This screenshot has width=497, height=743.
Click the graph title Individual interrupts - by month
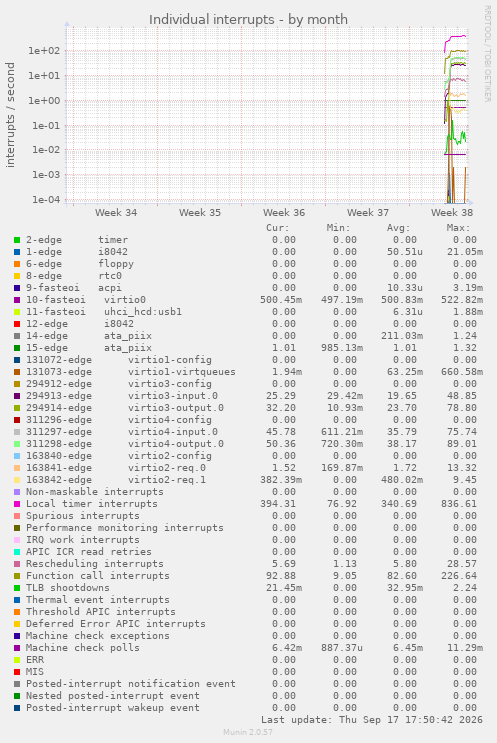[x=248, y=19]
